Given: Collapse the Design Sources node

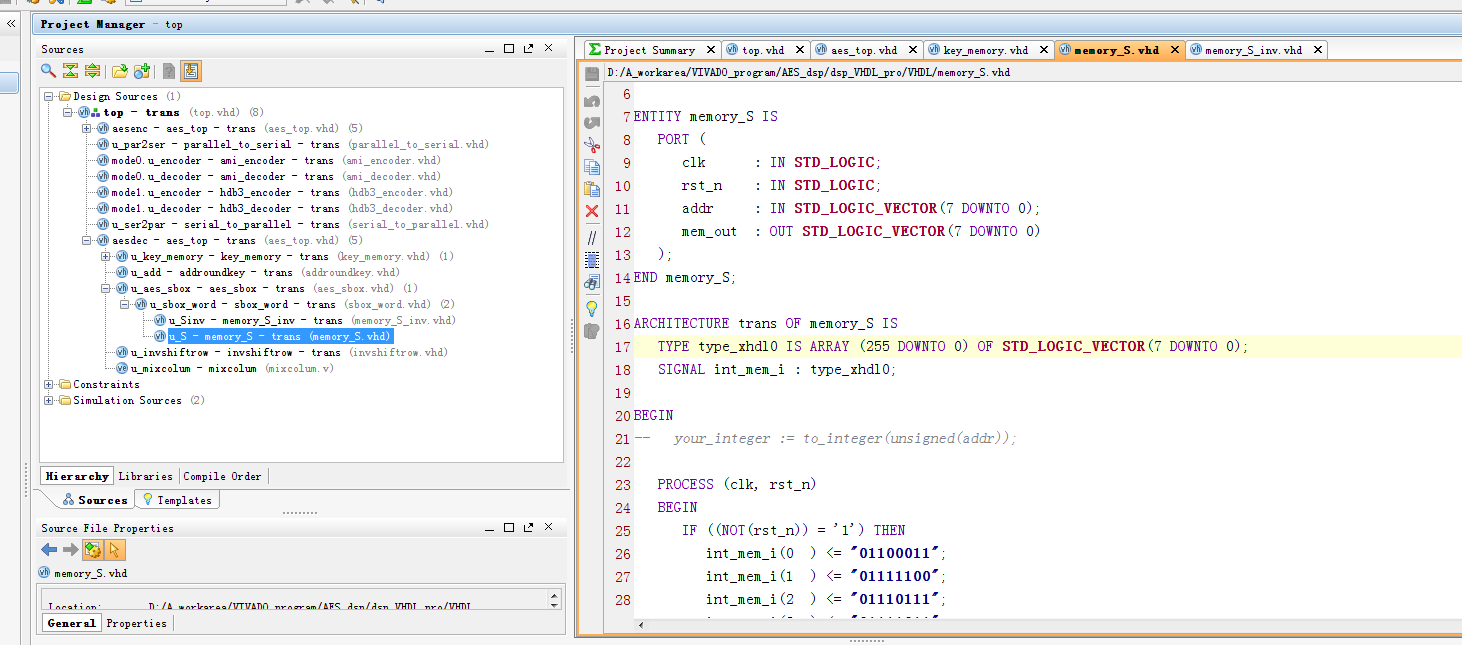Looking at the screenshot, I should (x=50, y=96).
